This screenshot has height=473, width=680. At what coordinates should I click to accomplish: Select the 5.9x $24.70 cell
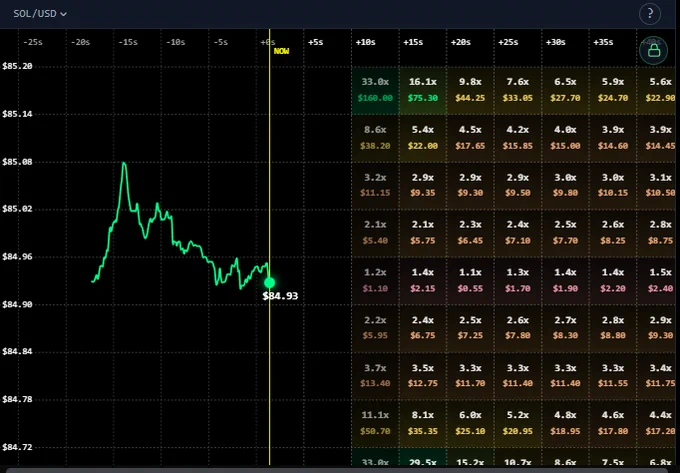(613, 90)
